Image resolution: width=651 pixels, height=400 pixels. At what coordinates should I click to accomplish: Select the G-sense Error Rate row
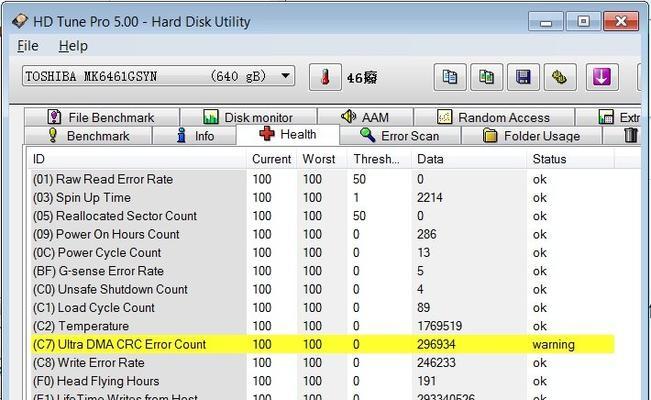pos(323,271)
